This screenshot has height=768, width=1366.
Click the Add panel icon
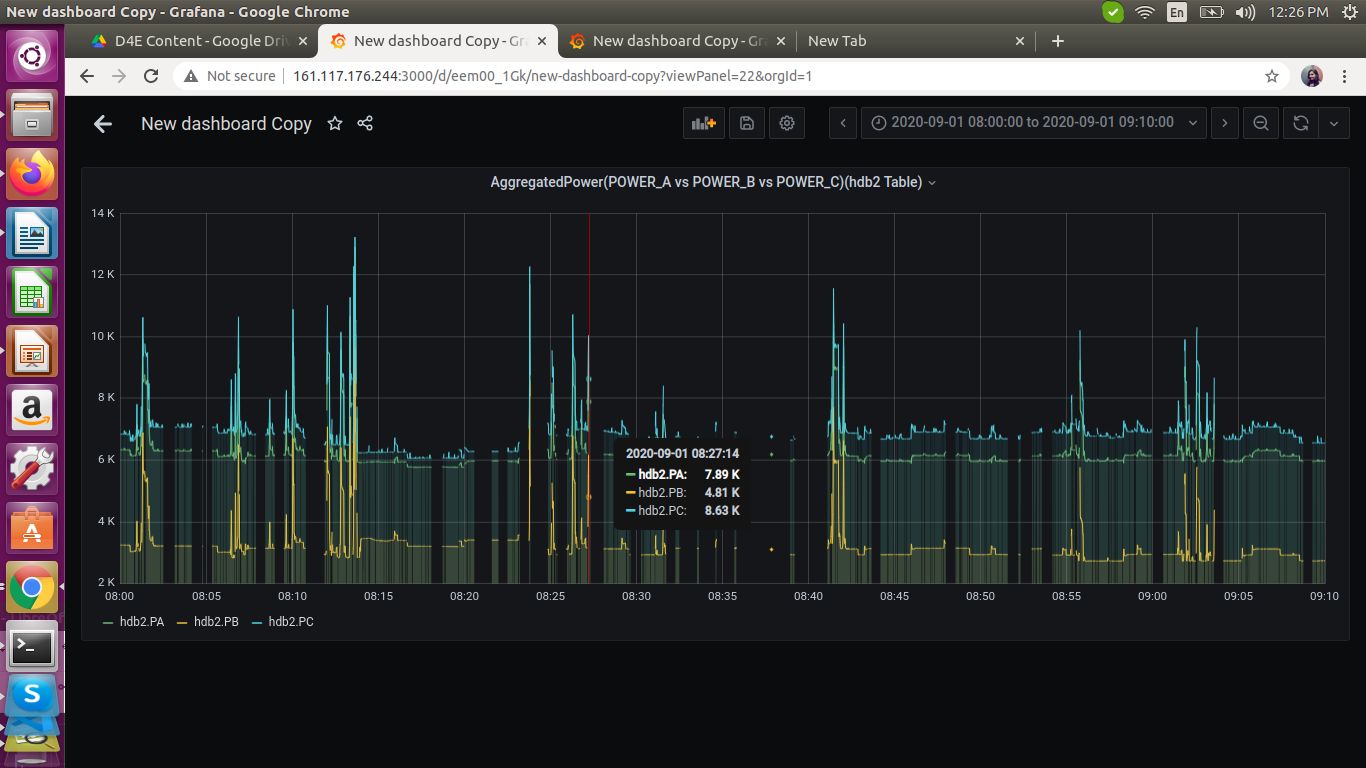tap(704, 123)
